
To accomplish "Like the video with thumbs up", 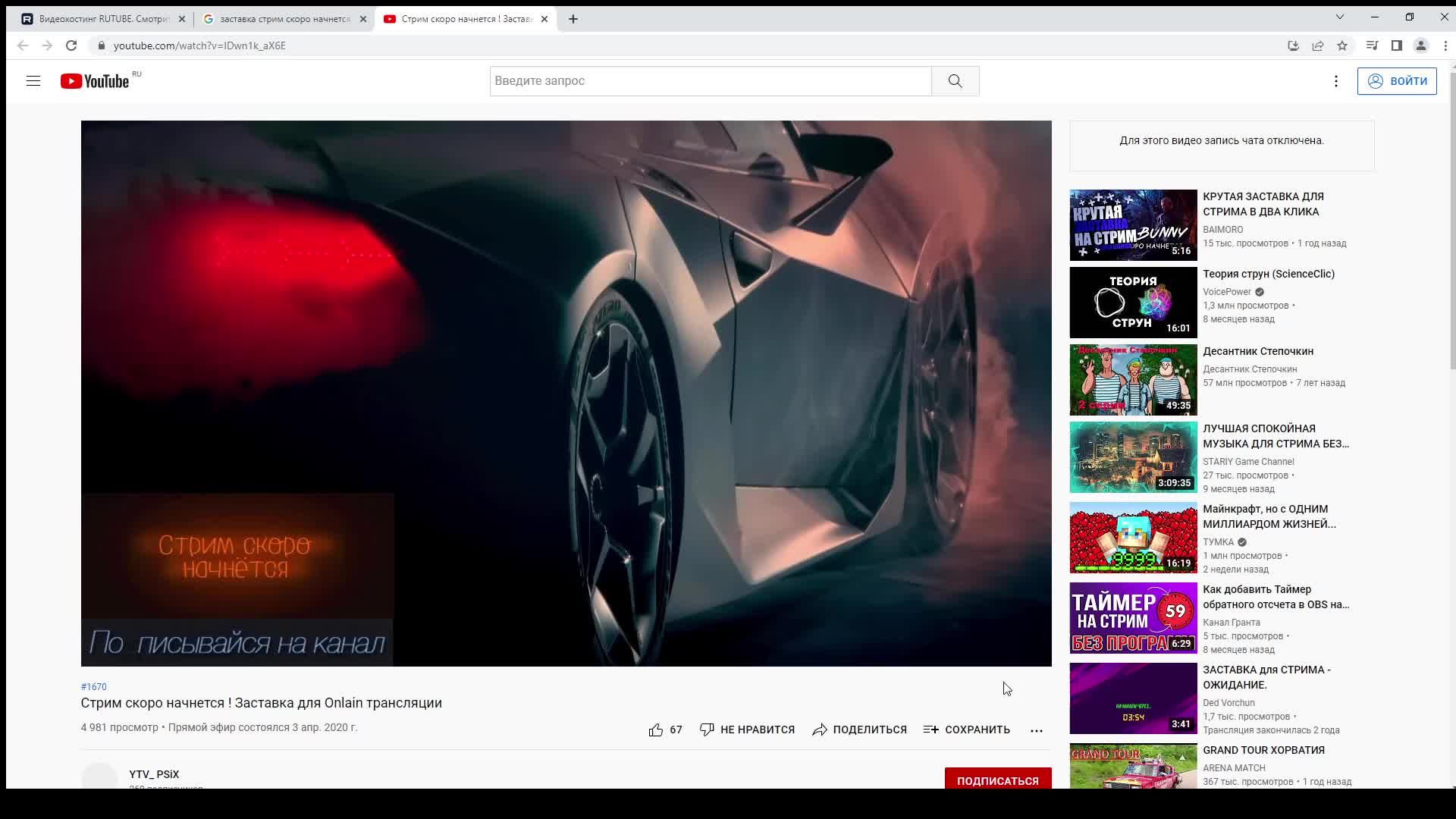I will pyautogui.click(x=656, y=730).
